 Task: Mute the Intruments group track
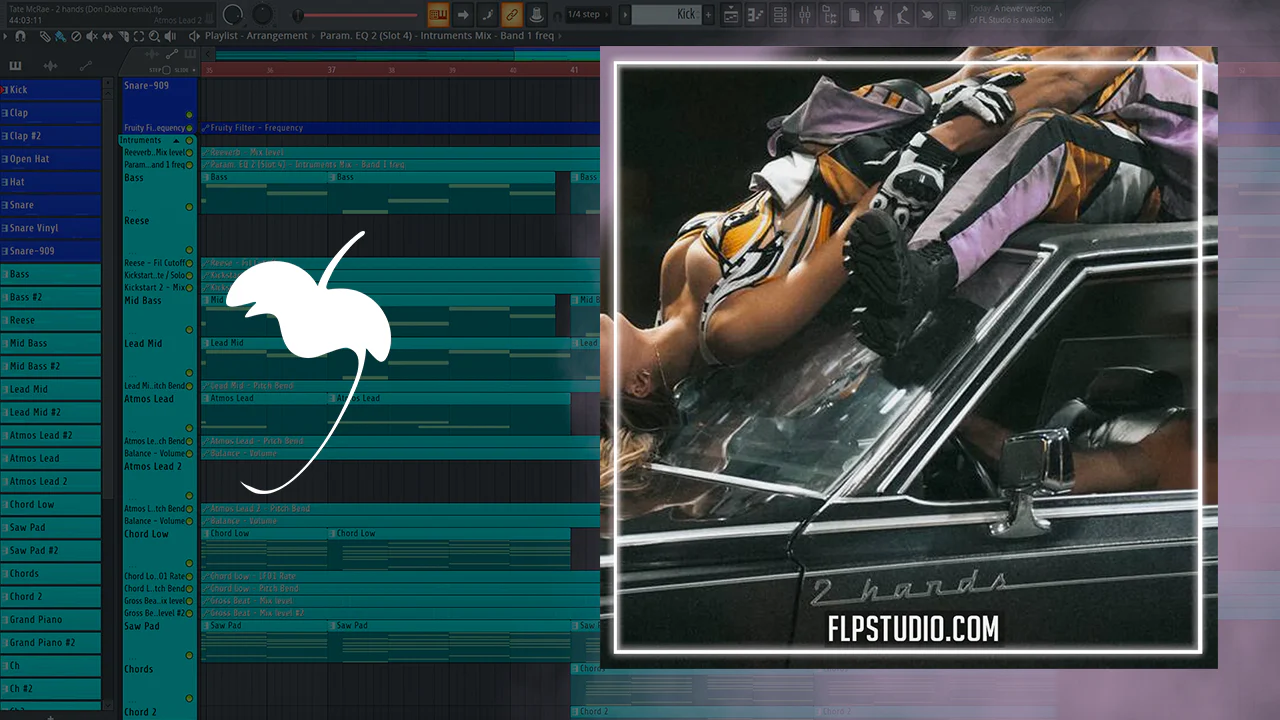[189, 140]
